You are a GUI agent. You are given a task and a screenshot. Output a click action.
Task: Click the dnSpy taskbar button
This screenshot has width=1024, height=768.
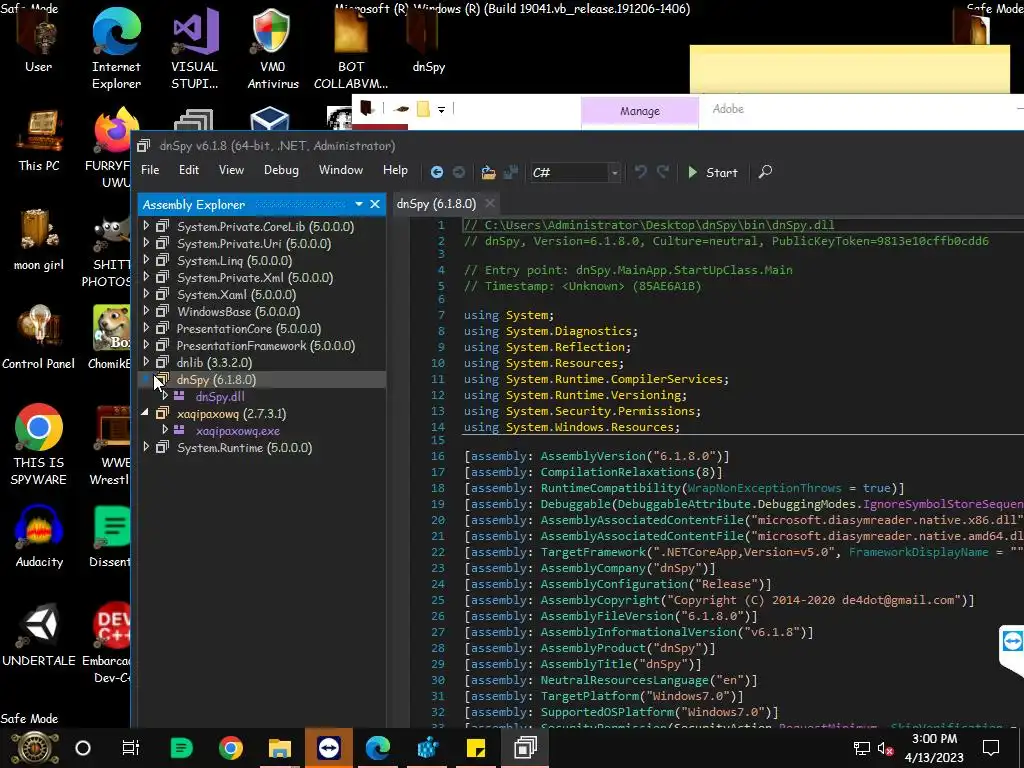pyautogui.click(x=525, y=748)
